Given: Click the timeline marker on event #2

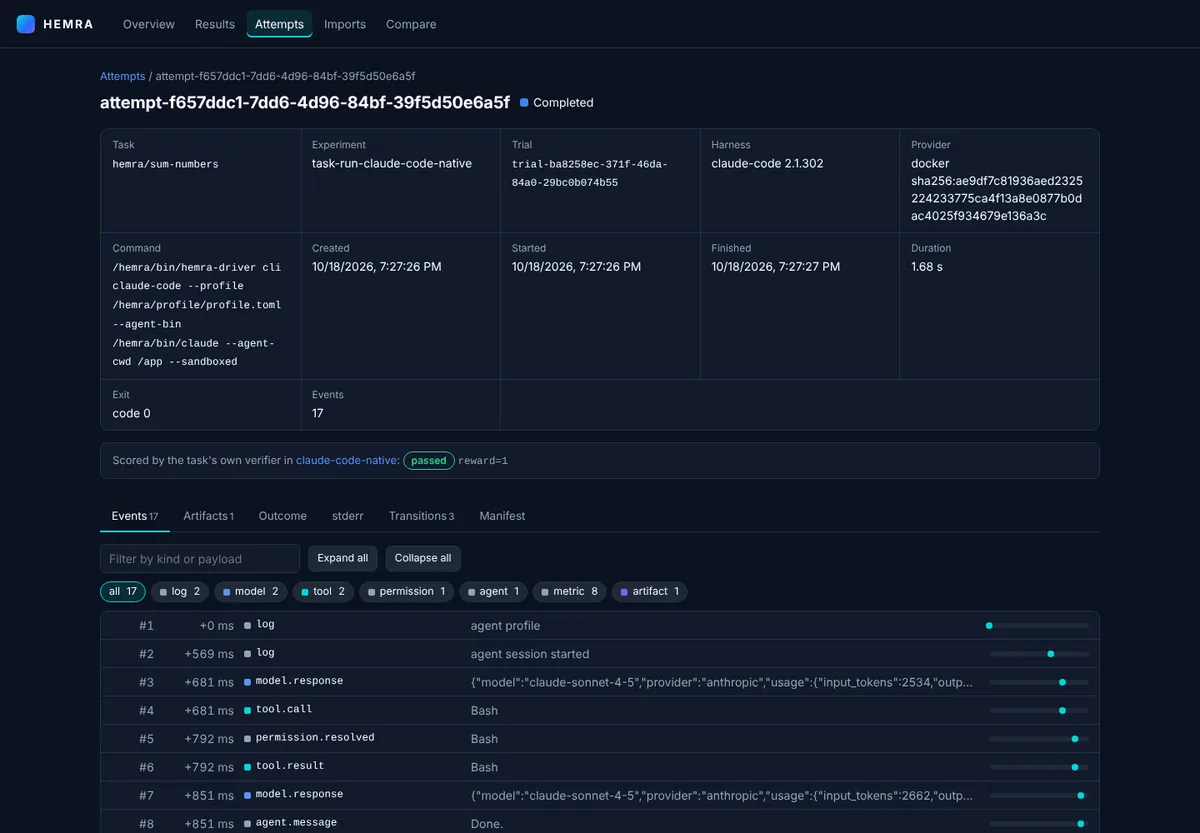Looking at the screenshot, I should click(x=1051, y=654).
